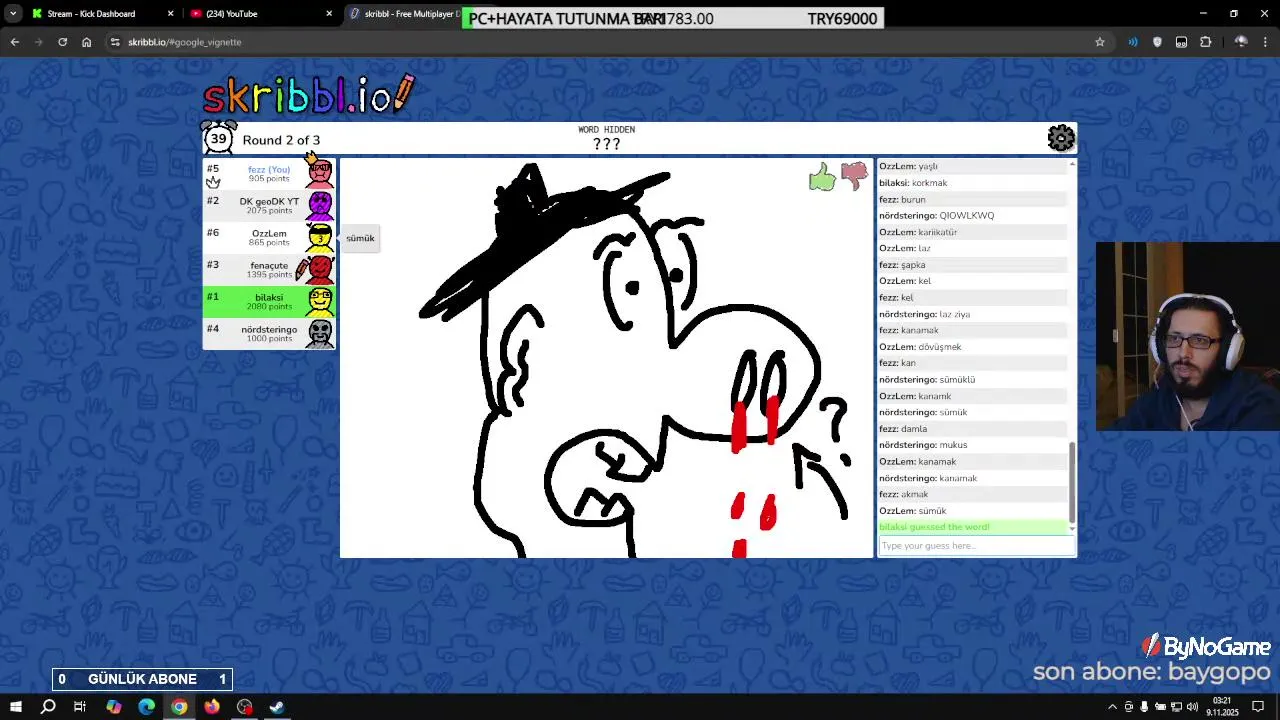This screenshot has width=1280, height=720.
Task: Select the skribbl - Free Multiplayer tab
Action: click(403, 14)
